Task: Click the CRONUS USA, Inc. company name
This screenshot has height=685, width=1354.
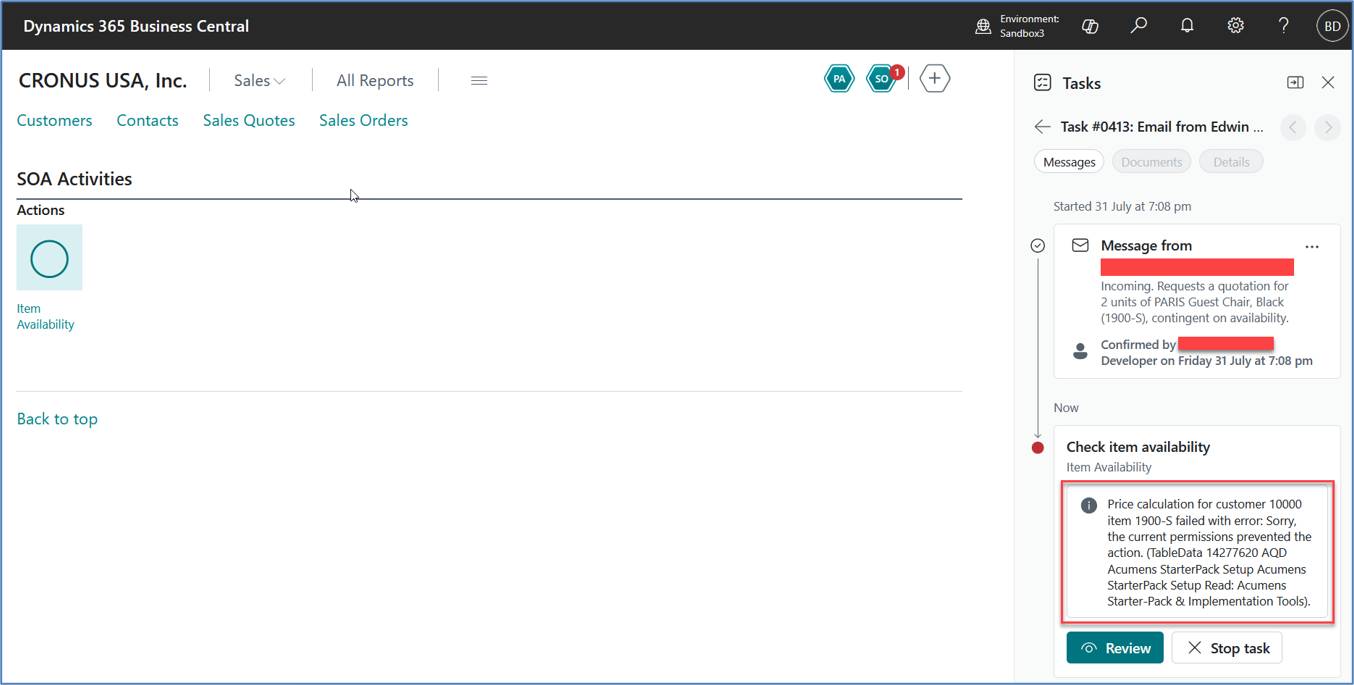Action: [103, 81]
